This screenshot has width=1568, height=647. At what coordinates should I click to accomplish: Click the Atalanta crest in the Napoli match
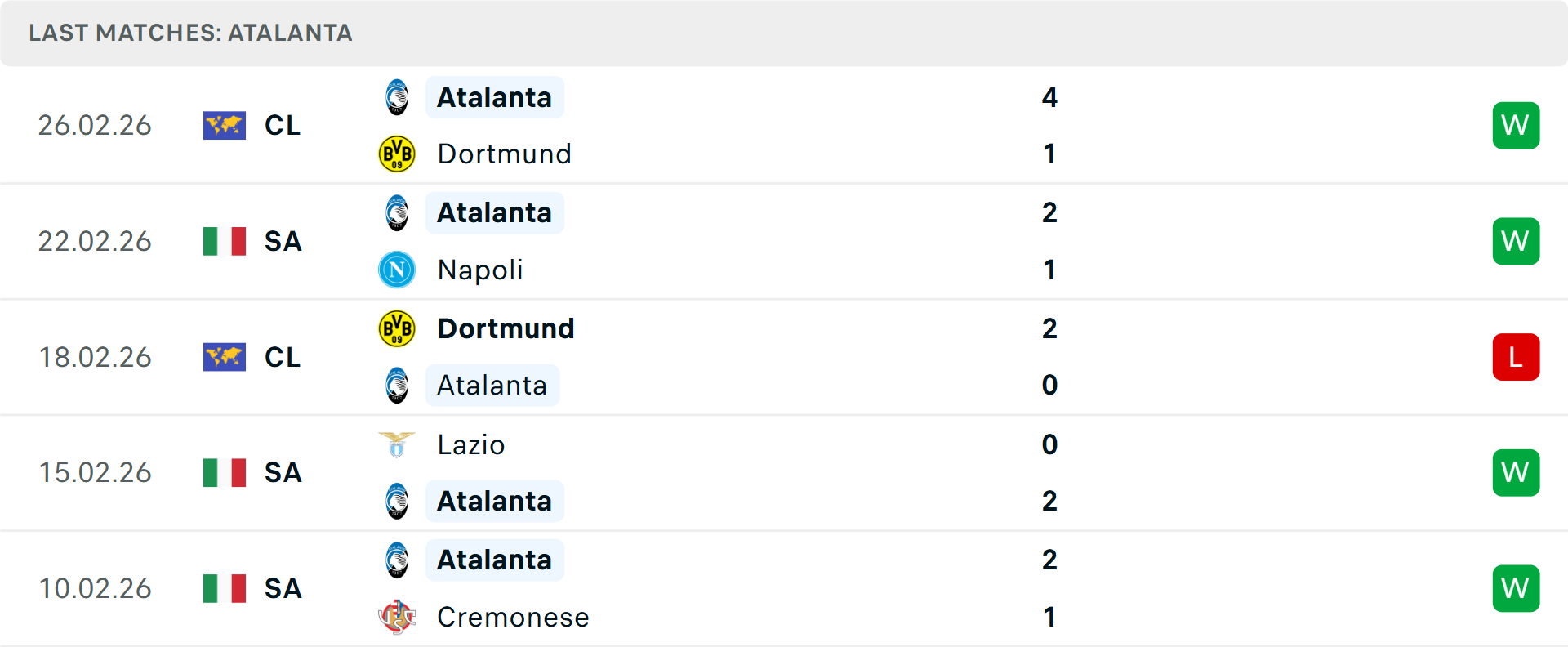coord(397,213)
